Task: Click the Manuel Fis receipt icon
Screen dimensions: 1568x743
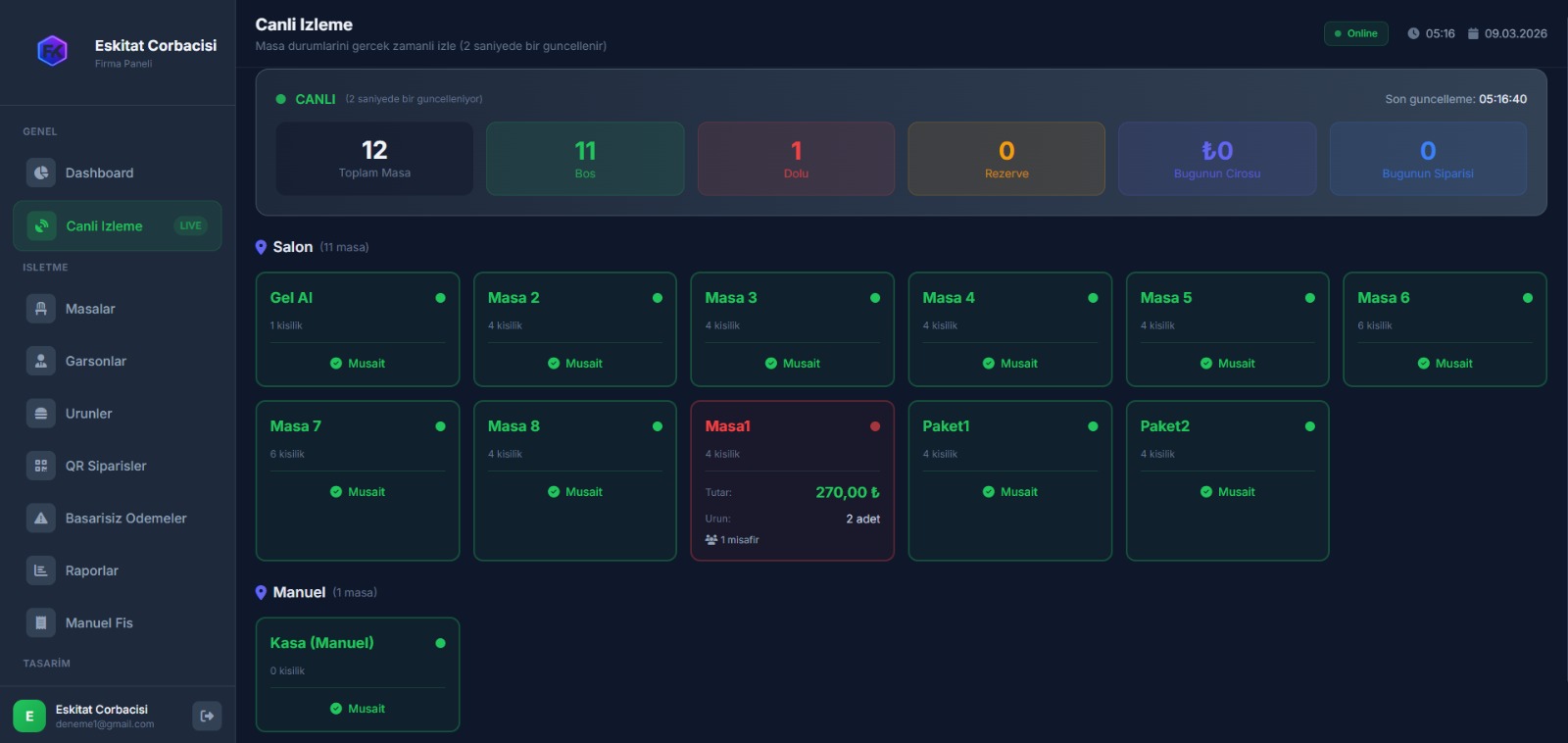Action: (x=41, y=622)
